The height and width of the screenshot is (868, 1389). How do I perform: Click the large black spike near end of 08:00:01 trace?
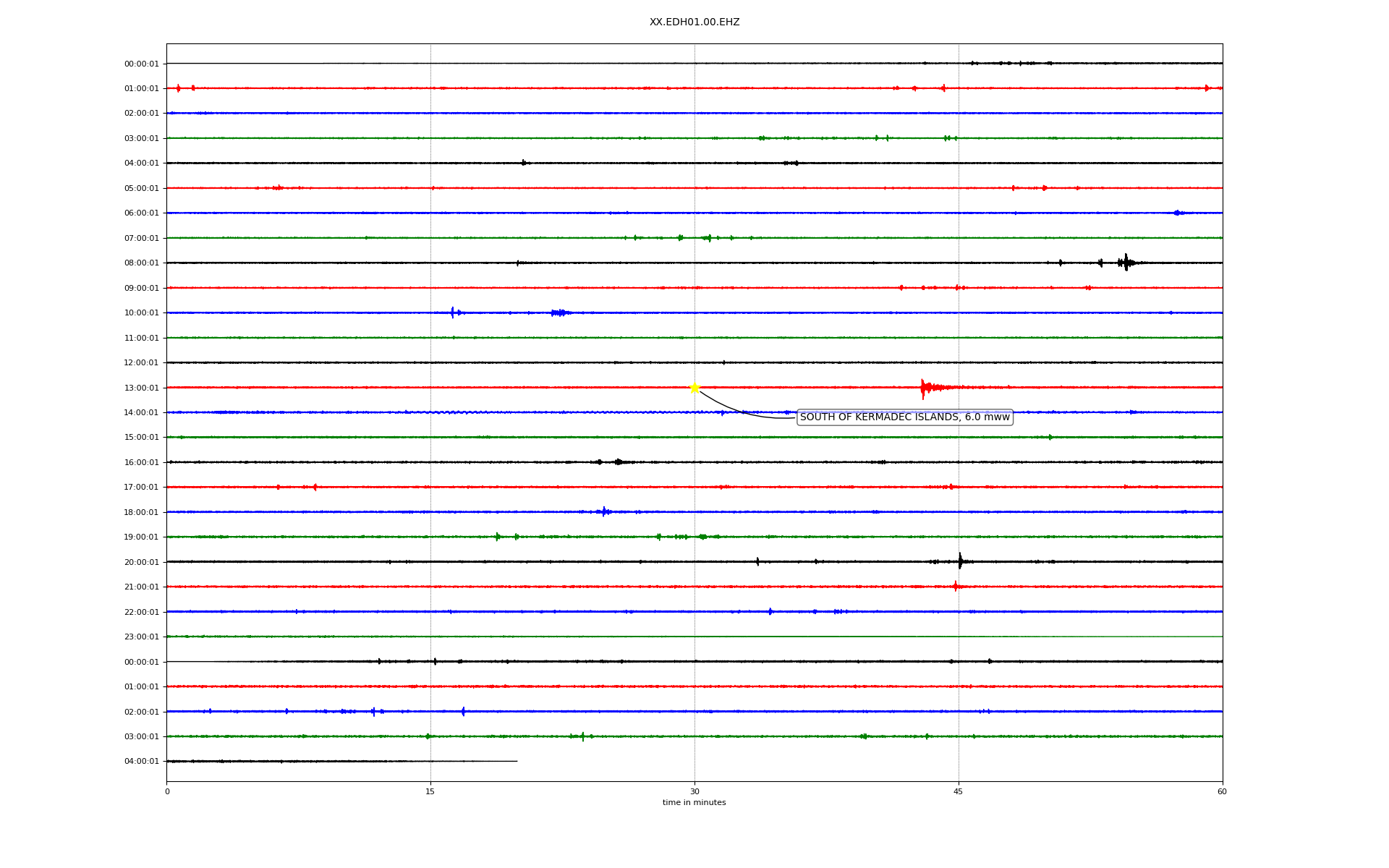1126,263
